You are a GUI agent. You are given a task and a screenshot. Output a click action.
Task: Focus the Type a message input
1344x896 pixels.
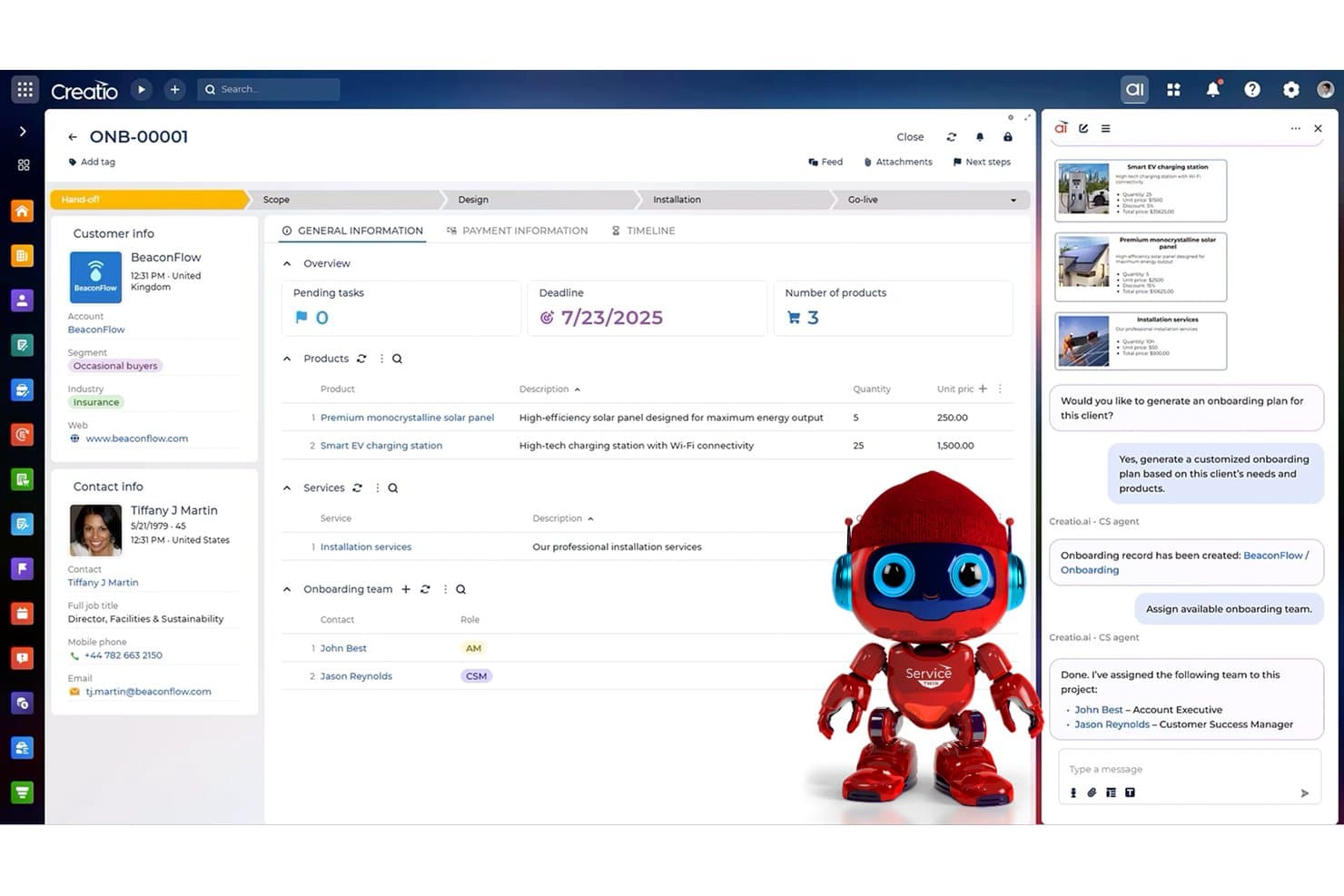click(x=1189, y=769)
